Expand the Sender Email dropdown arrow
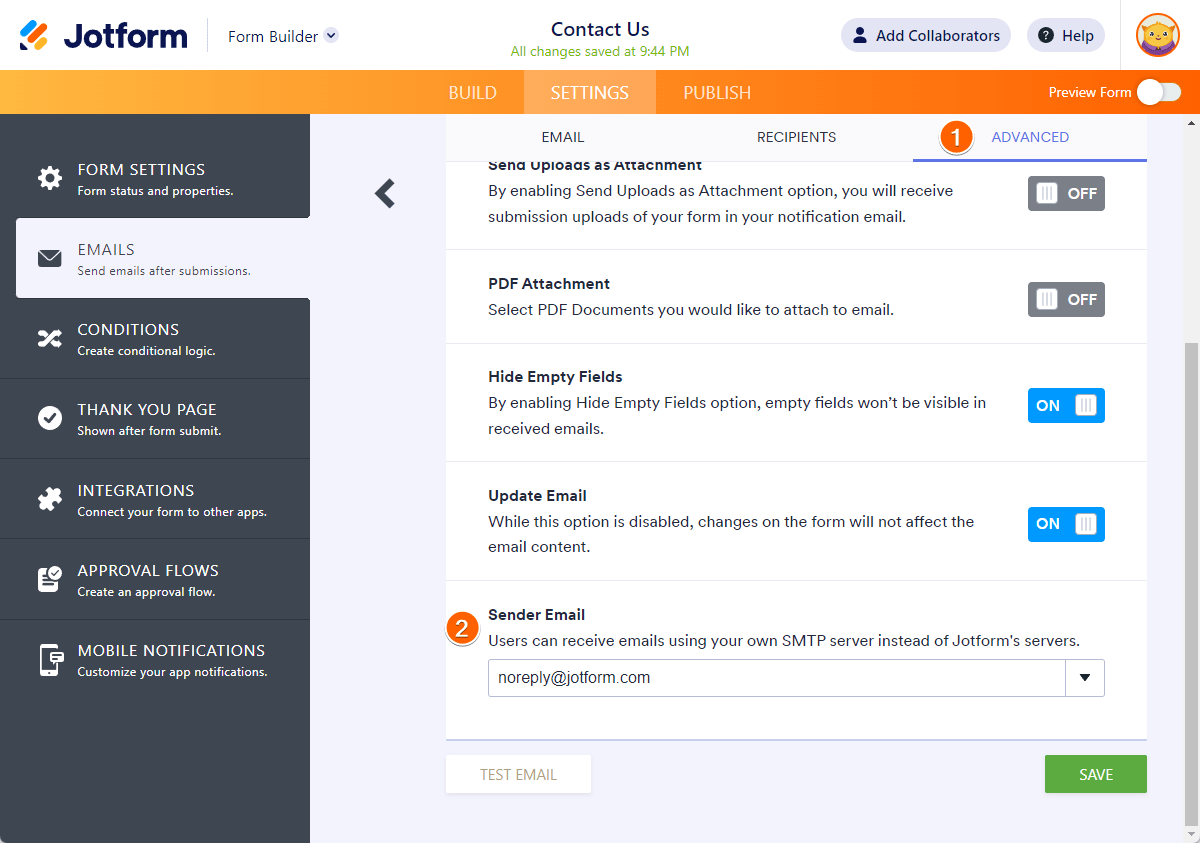 coord(1085,678)
